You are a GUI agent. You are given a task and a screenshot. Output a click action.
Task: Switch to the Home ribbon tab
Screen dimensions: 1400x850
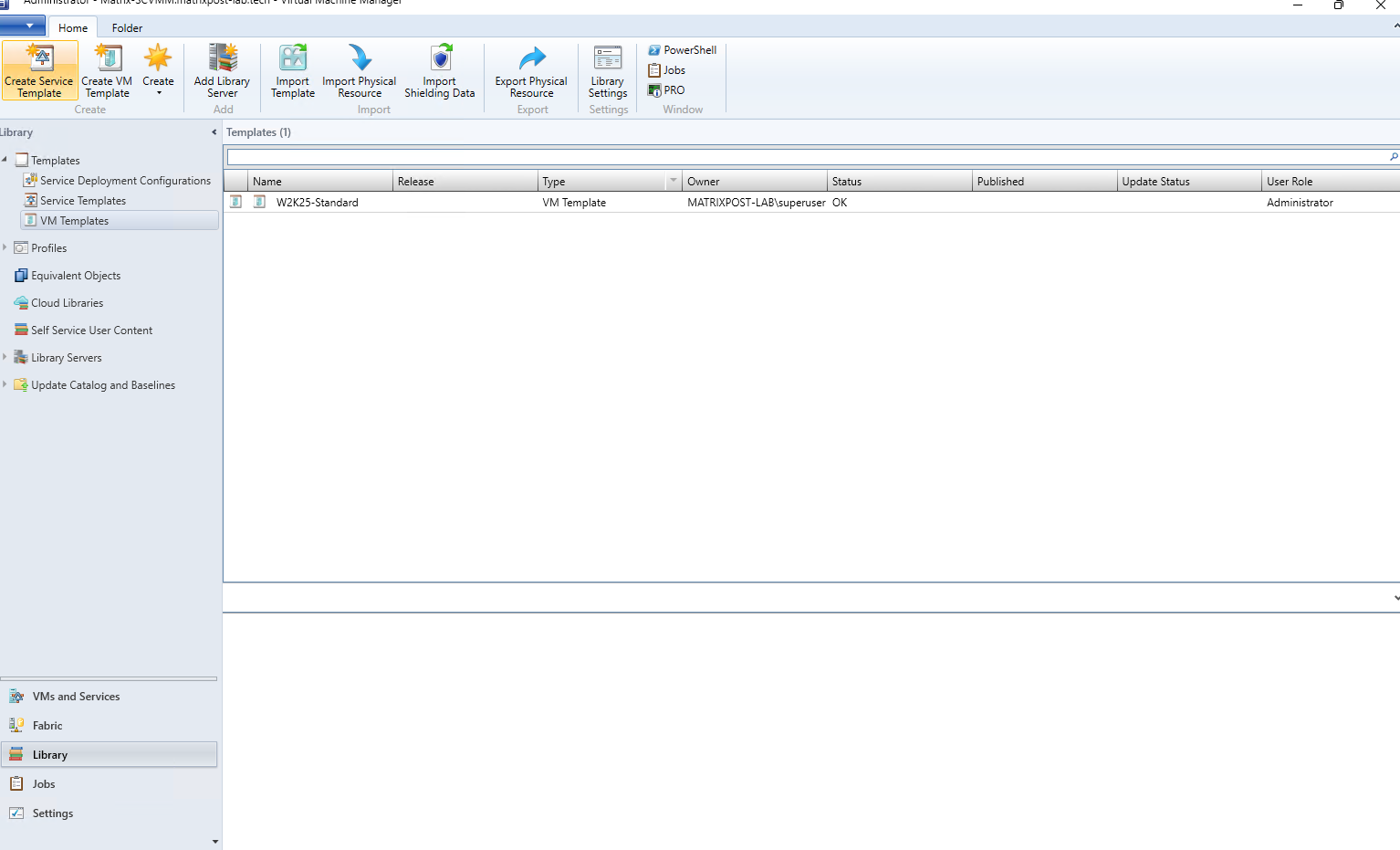pyautogui.click(x=73, y=27)
